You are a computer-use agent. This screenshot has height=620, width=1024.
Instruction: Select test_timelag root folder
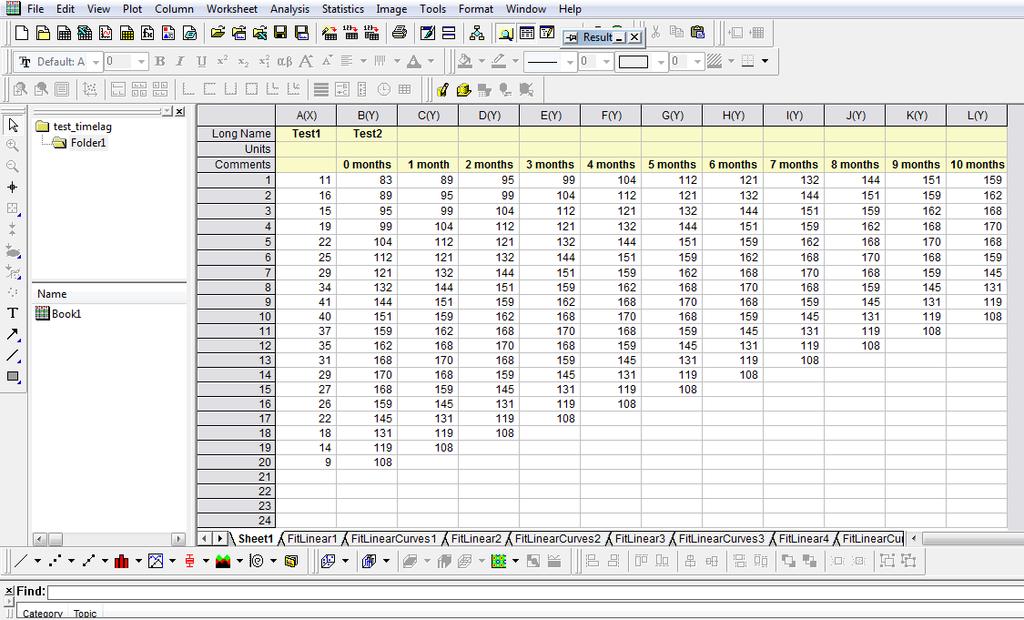click(82, 126)
